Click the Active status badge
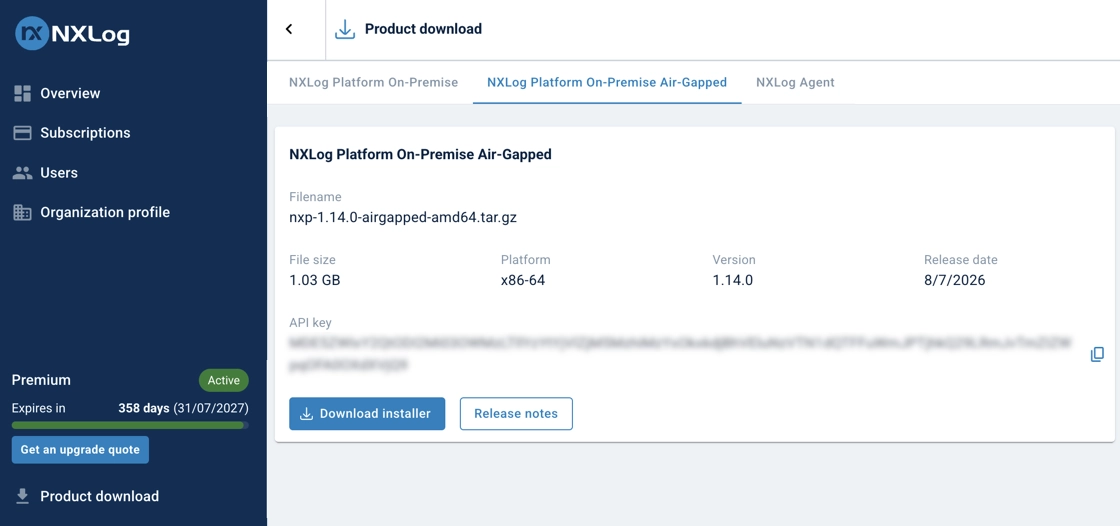The height and width of the screenshot is (526, 1120). click(x=224, y=380)
